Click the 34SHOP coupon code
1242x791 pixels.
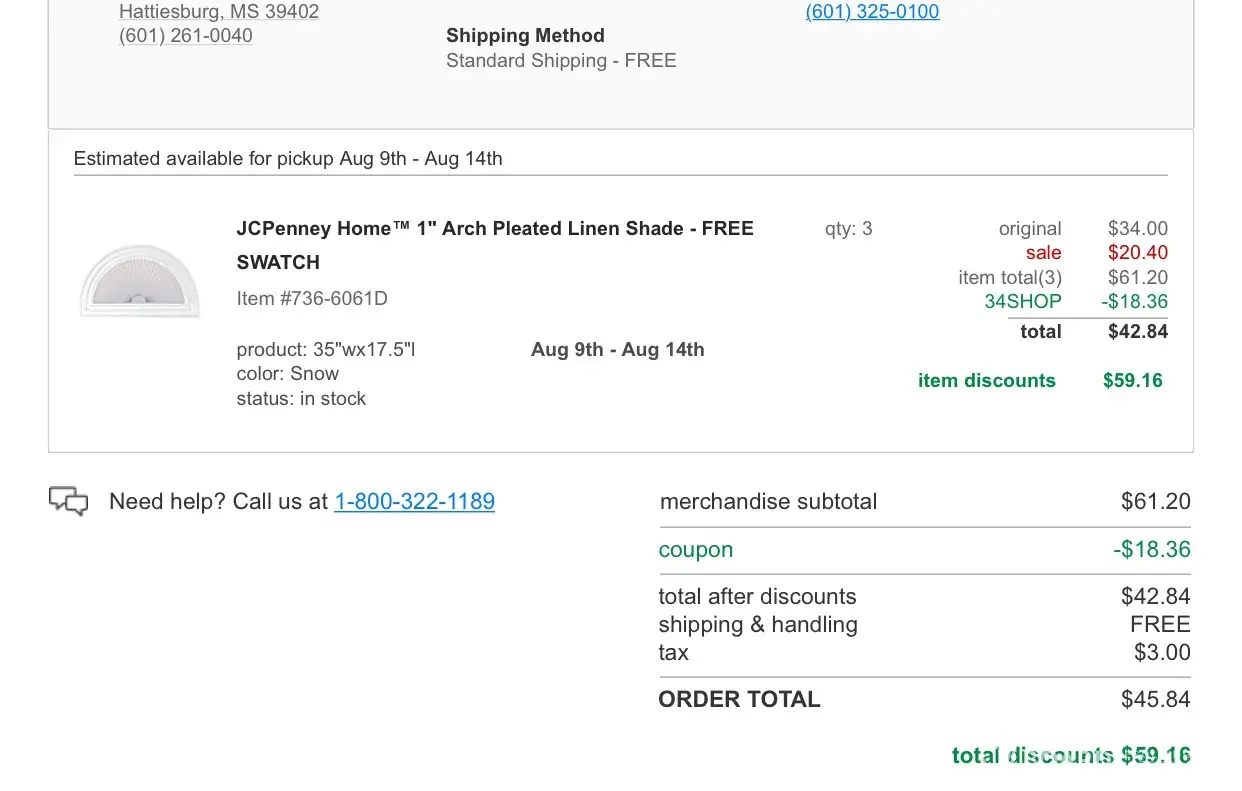coord(1022,302)
